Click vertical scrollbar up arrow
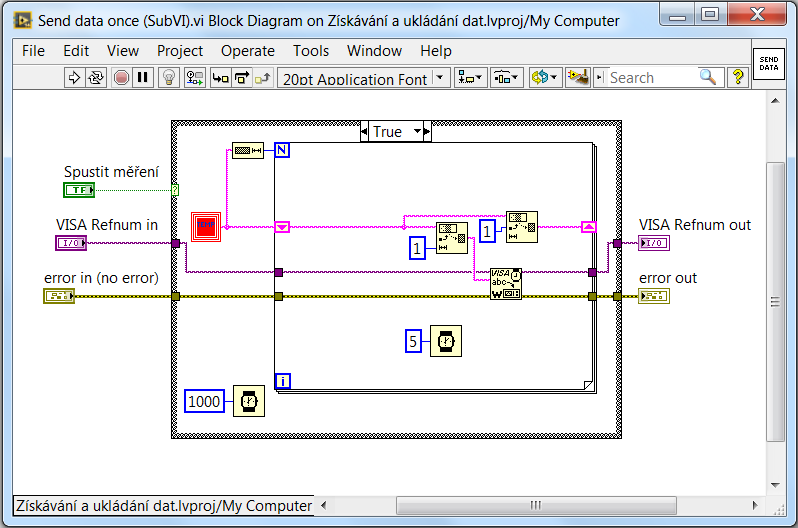 (x=775, y=101)
